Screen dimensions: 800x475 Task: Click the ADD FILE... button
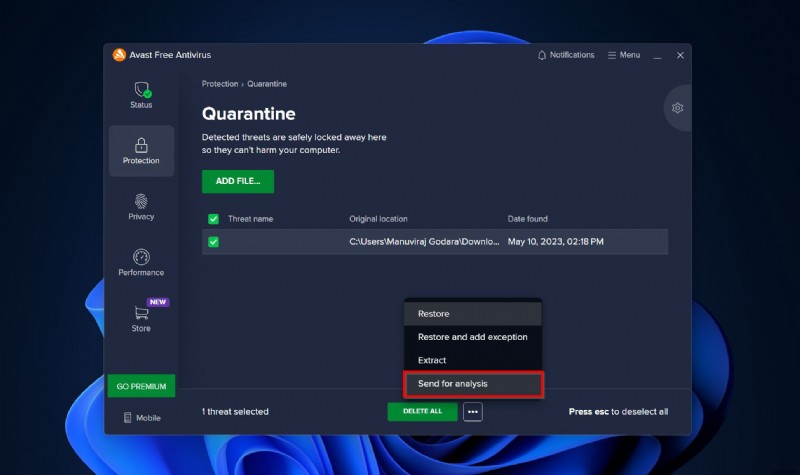point(238,181)
